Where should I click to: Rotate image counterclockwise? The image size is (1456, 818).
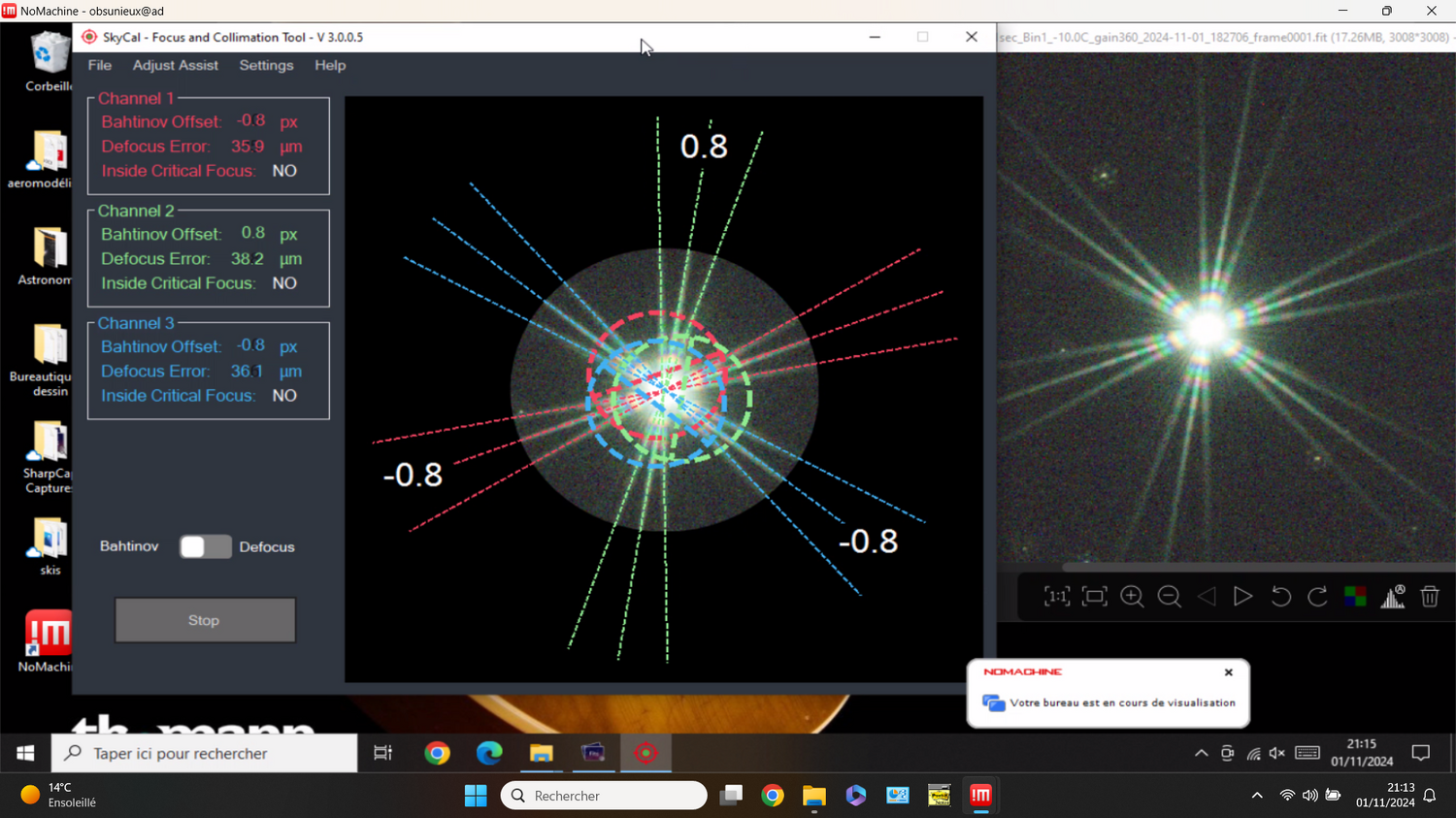[x=1280, y=597]
